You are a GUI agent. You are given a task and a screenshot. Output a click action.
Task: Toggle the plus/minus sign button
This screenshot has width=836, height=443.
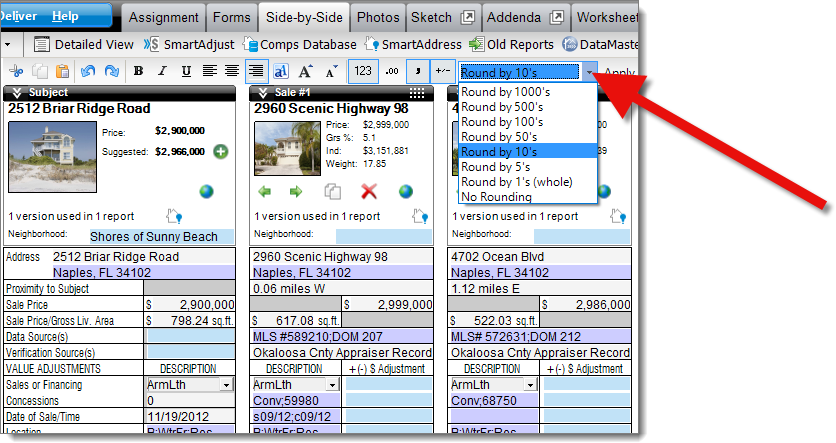[x=441, y=71]
